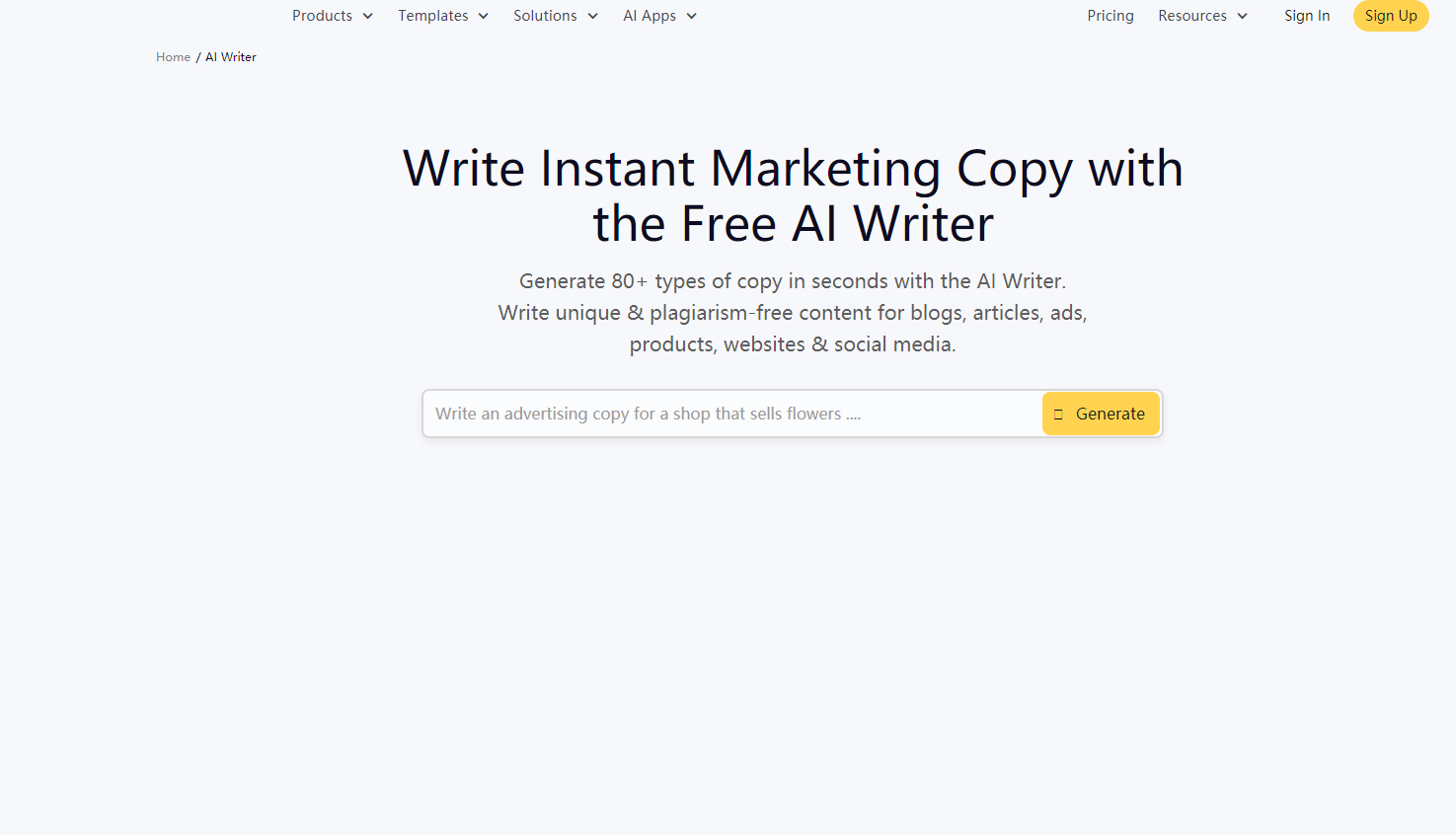Click the Sign In link
The width and height of the screenshot is (1456, 835).
point(1307,16)
